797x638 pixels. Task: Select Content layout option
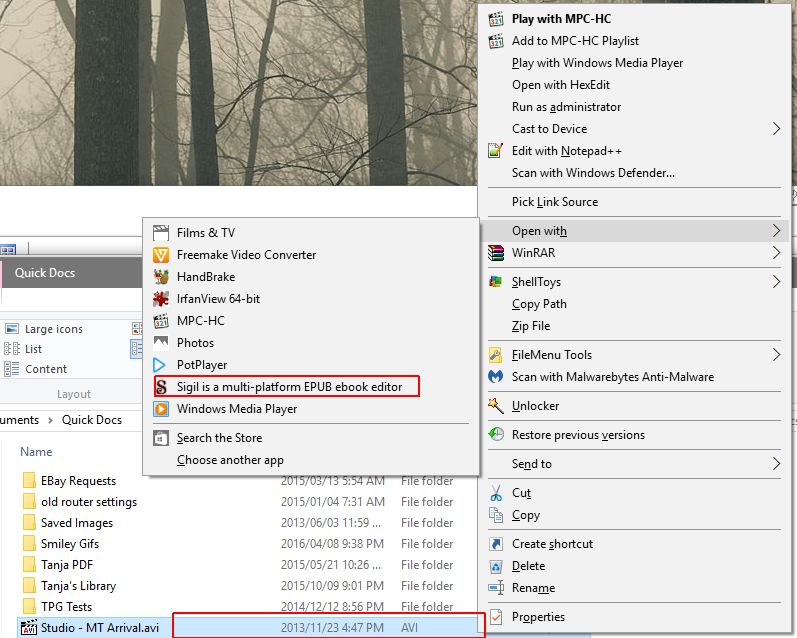click(36, 369)
